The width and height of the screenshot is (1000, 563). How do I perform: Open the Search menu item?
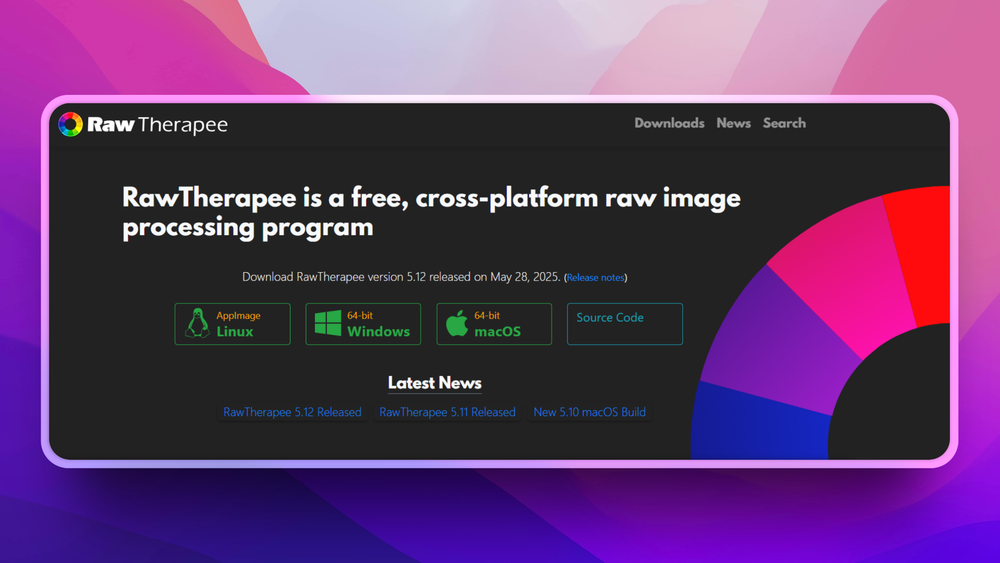(x=784, y=123)
